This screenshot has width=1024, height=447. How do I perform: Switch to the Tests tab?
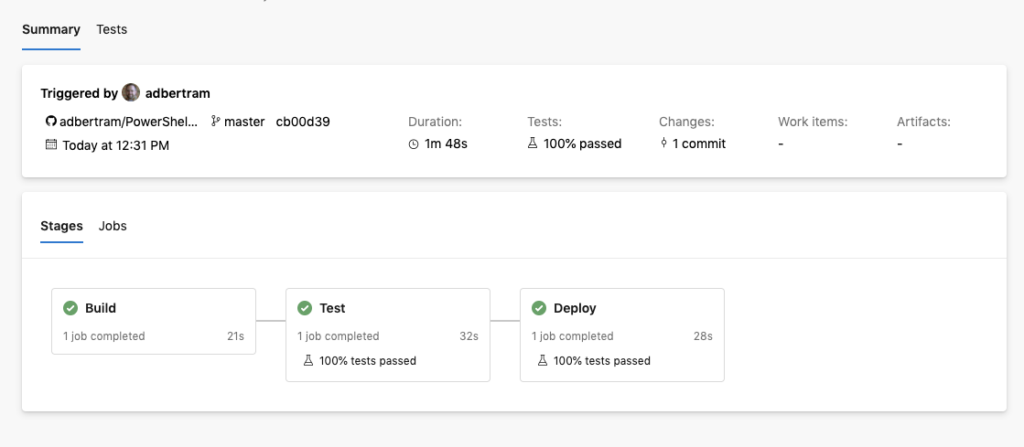pos(112,29)
